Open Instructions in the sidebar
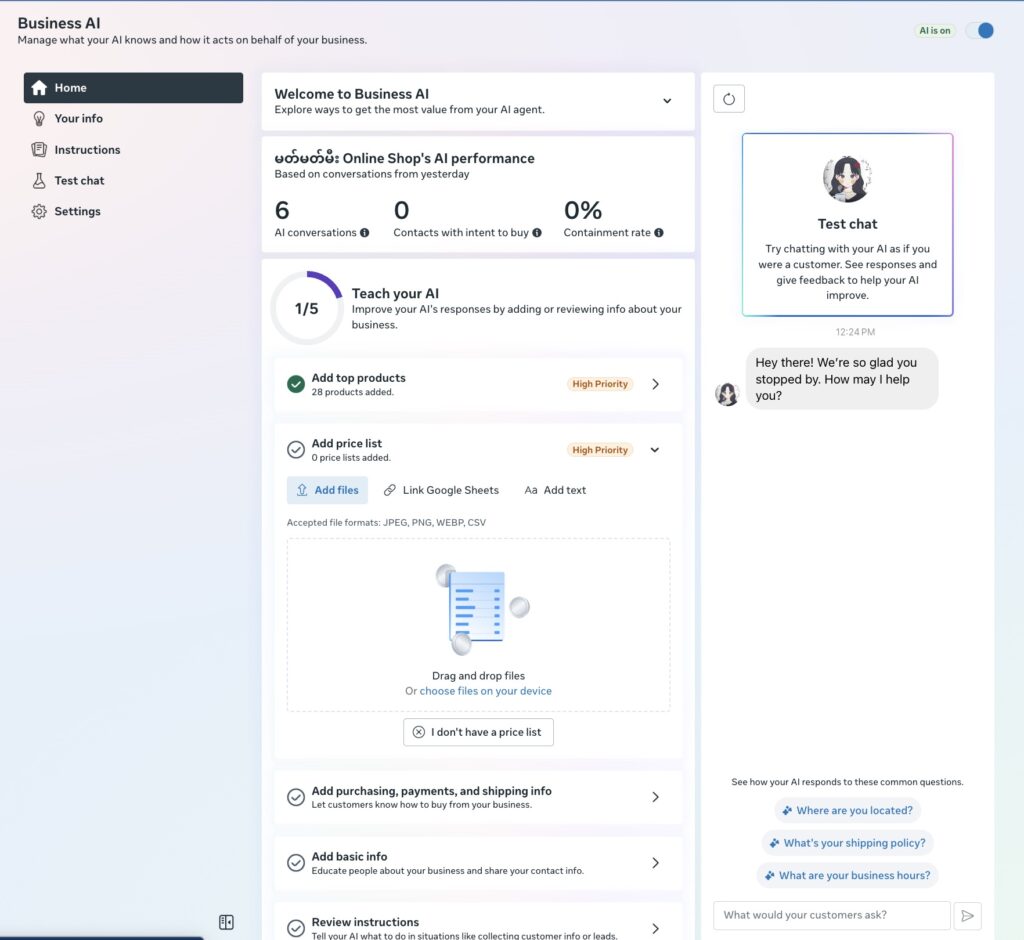Image resolution: width=1024 pixels, height=940 pixels. point(87,150)
